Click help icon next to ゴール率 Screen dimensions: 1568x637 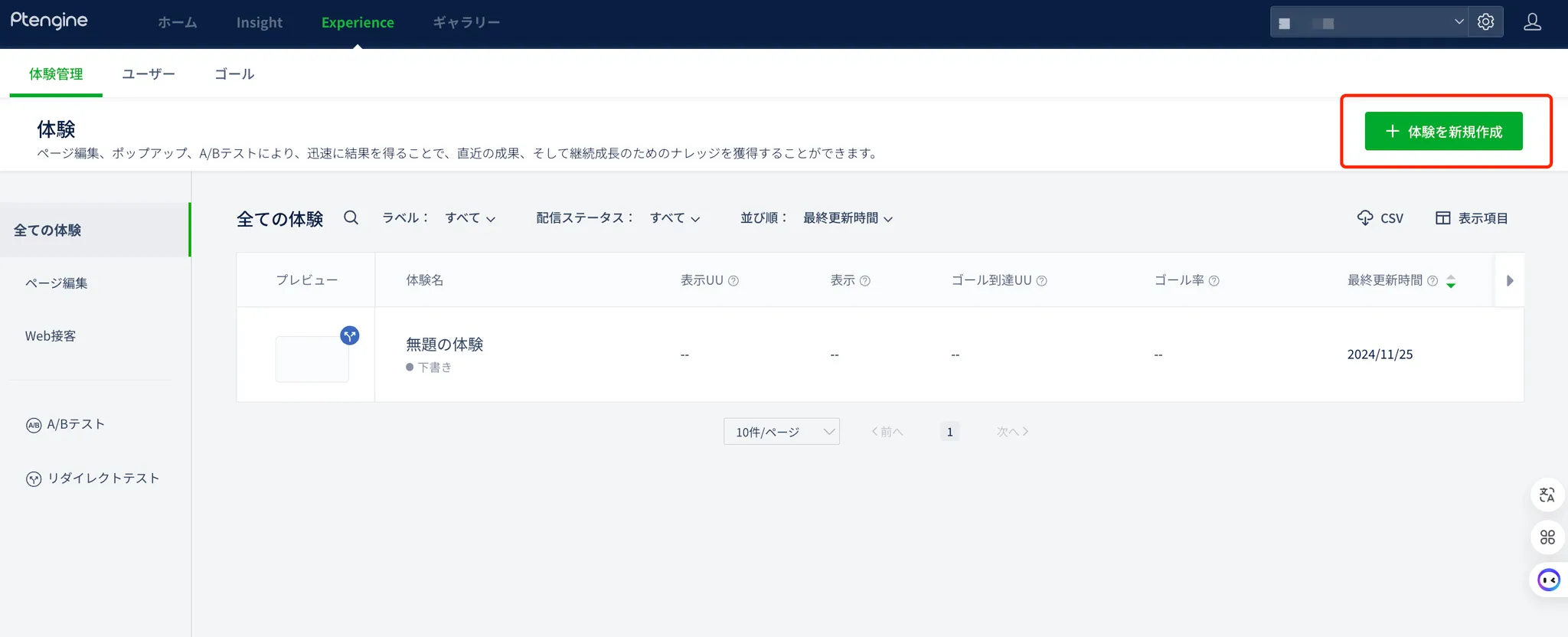(x=1214, y=281)
